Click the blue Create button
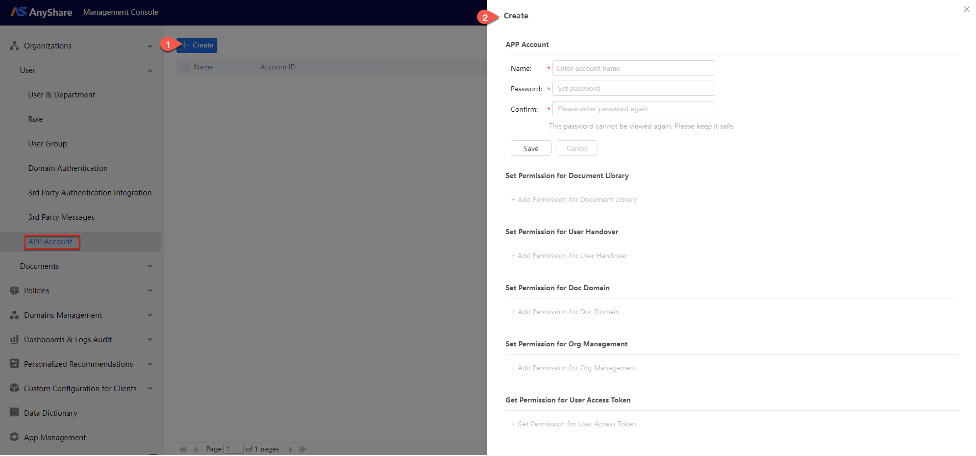 coord(197,45)
